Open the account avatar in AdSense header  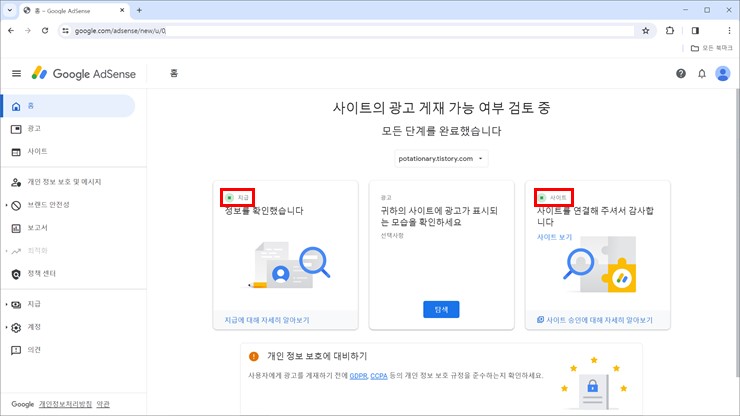(723, 74)
